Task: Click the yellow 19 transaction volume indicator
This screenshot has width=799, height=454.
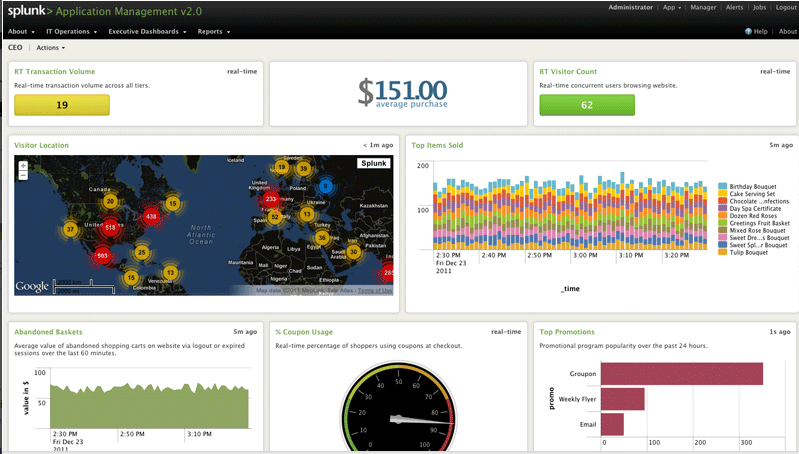Action: click(62, 105)
